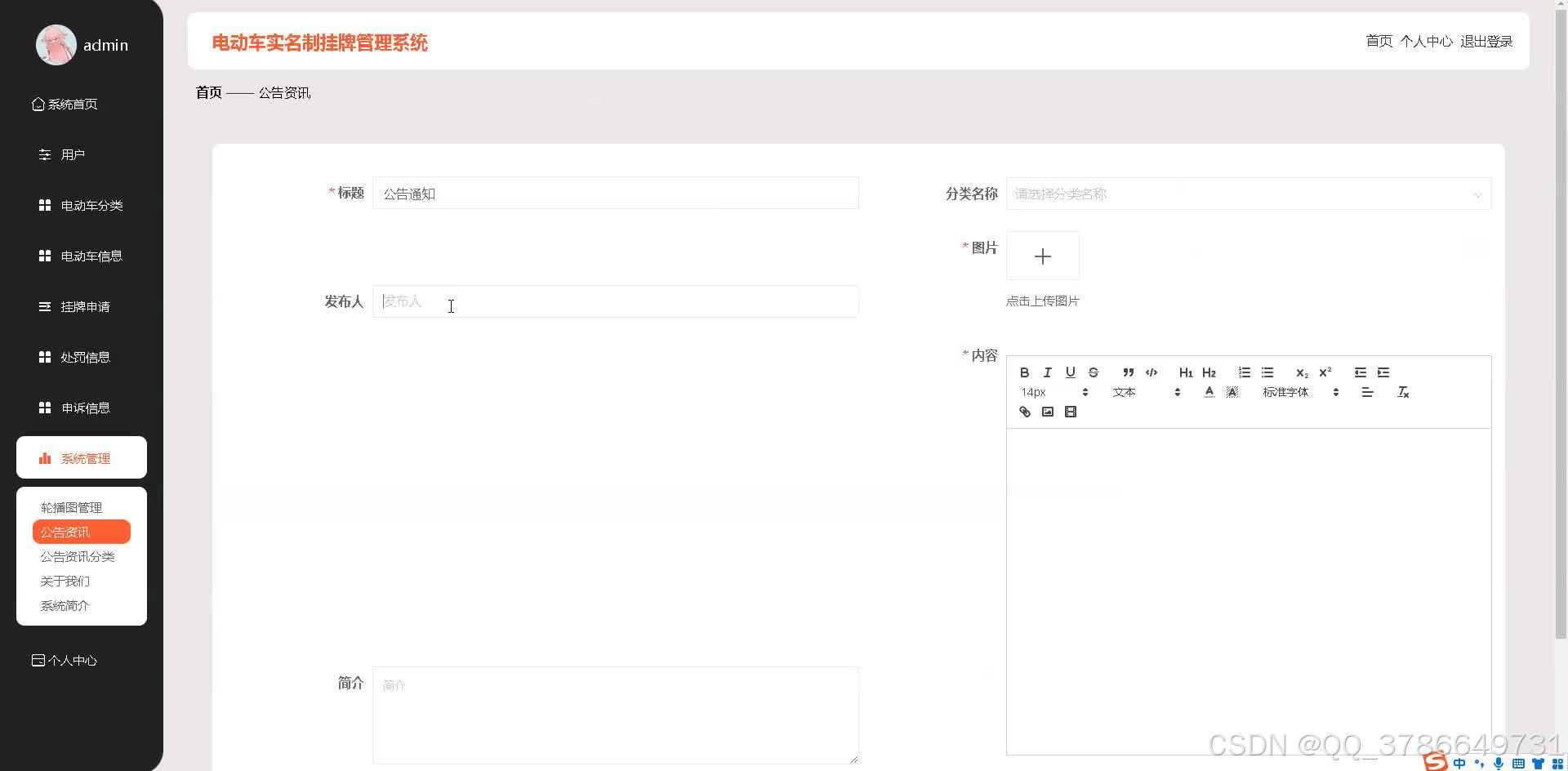Click inside the 内容 editor body
Image resolution: width=1568 pixels, height=771 pixels.
pos(1248,591)
